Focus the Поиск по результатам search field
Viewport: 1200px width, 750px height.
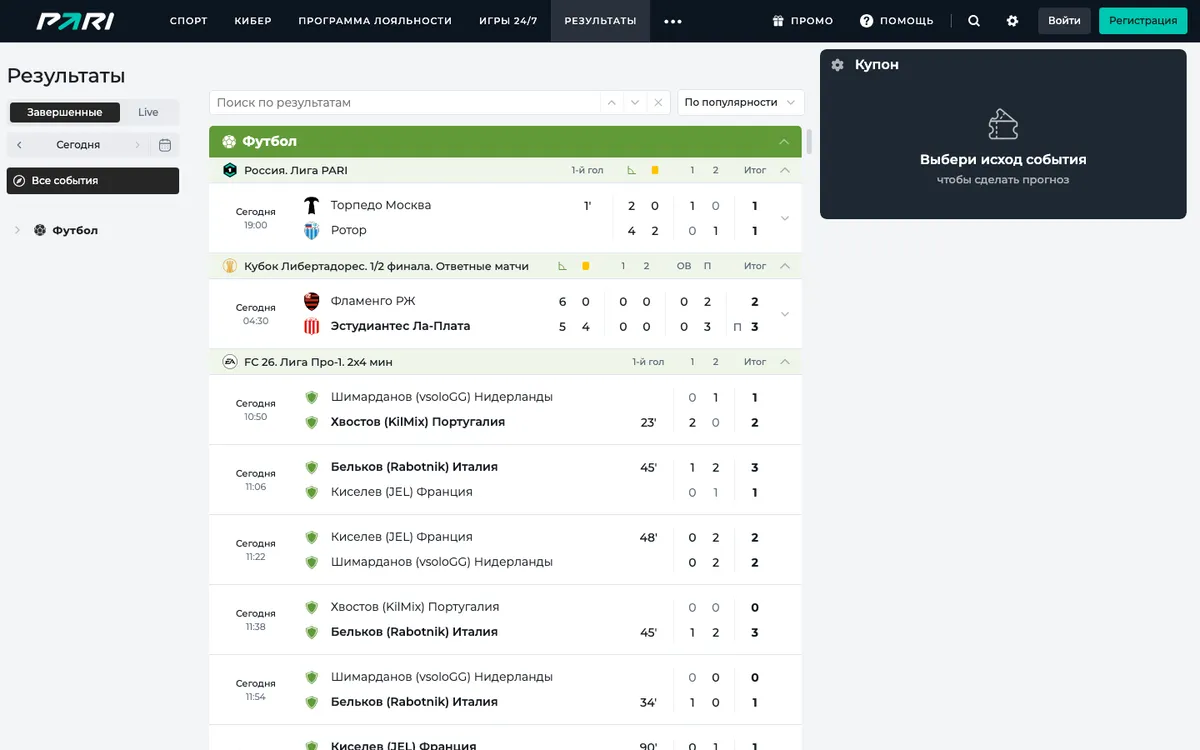pos(405,102)
